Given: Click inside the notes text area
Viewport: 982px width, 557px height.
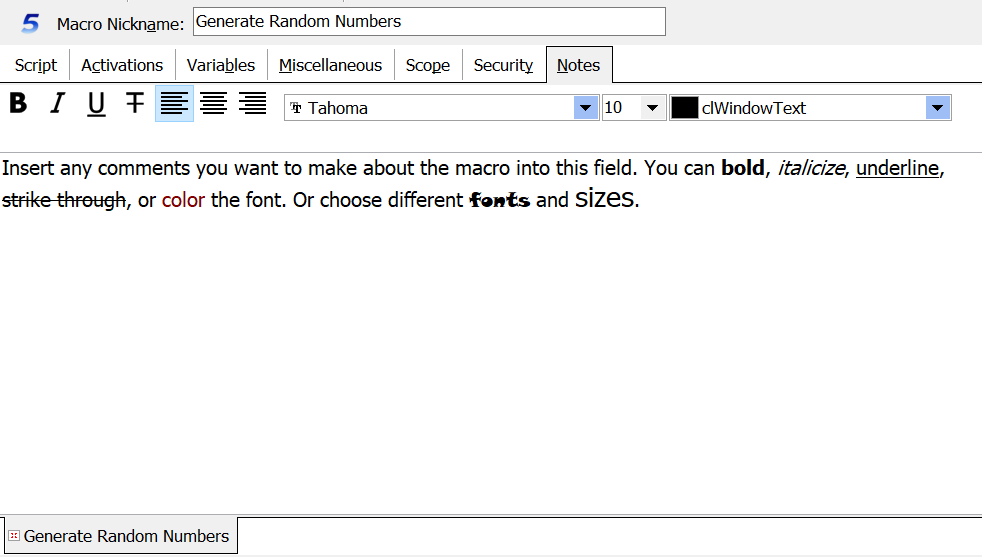Looking at the screenshot, I should [490, 350].
